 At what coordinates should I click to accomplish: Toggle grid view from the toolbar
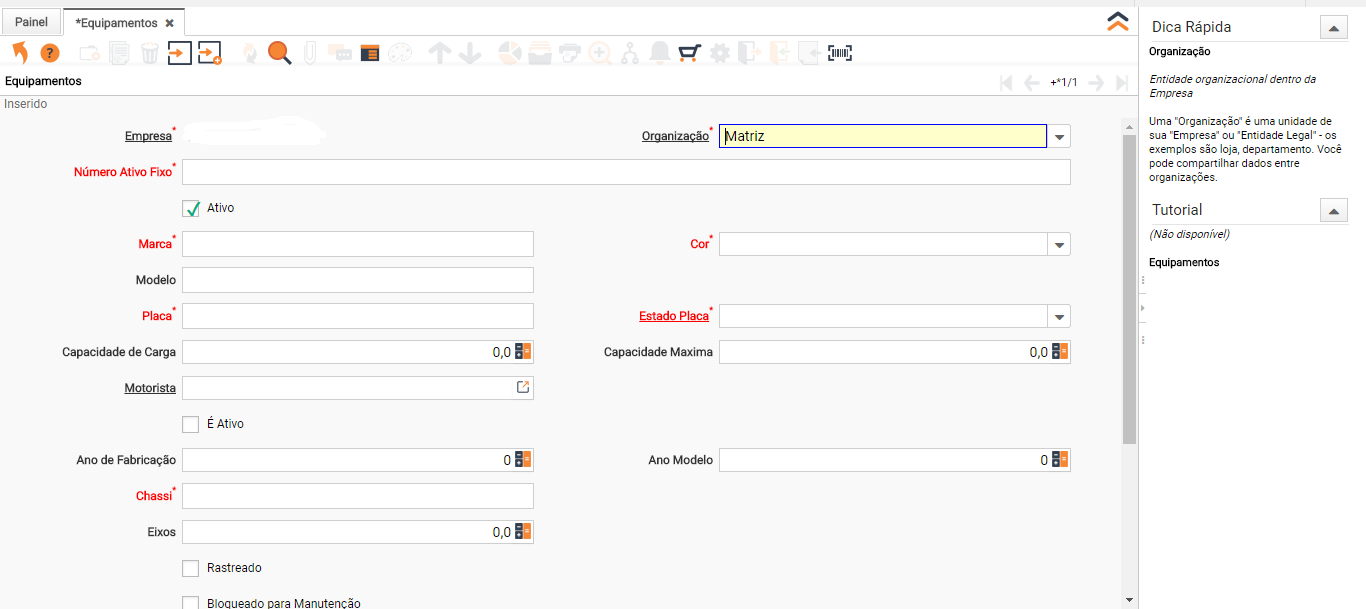click(370, 53)
